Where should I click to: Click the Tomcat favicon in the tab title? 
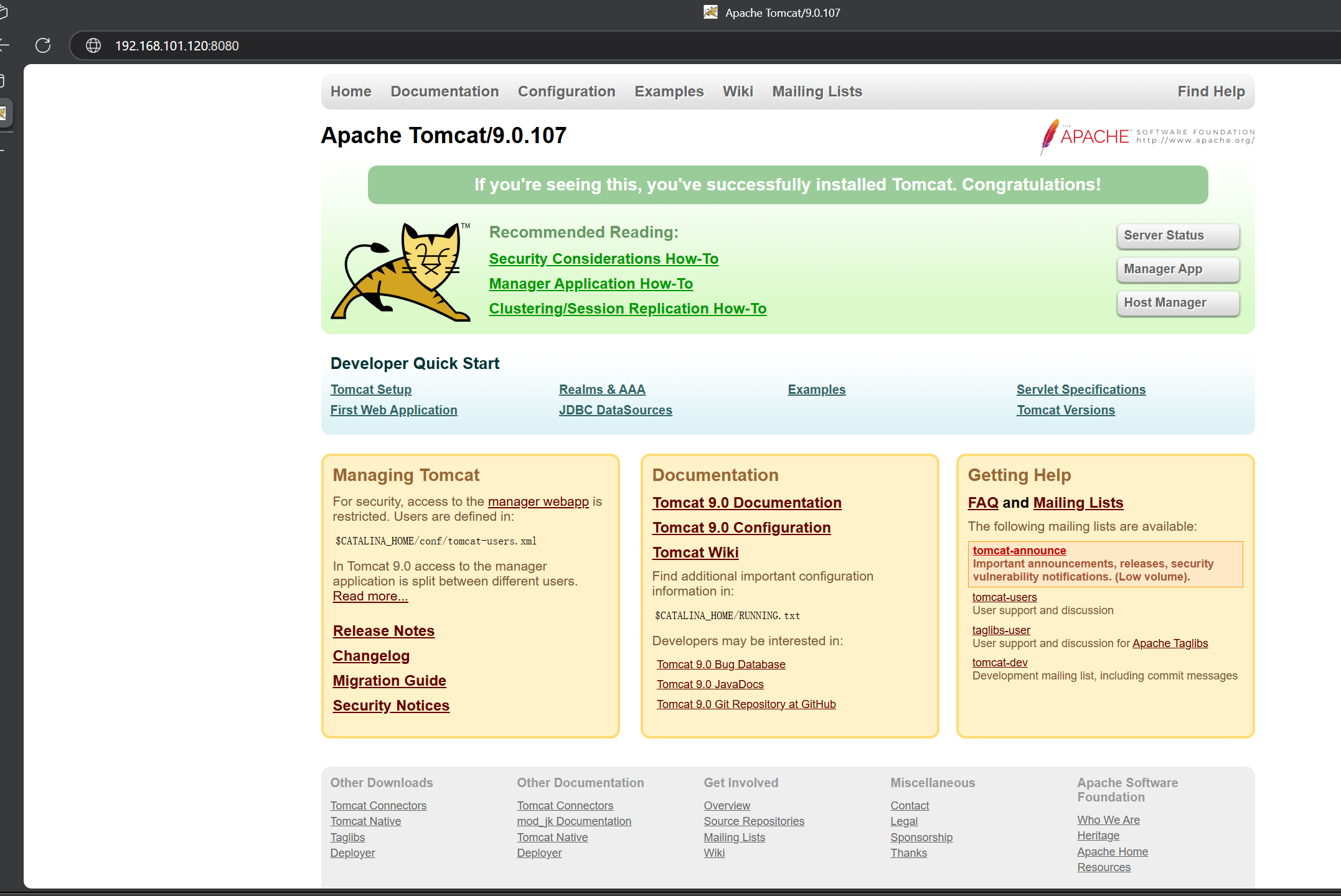(710, 12)
